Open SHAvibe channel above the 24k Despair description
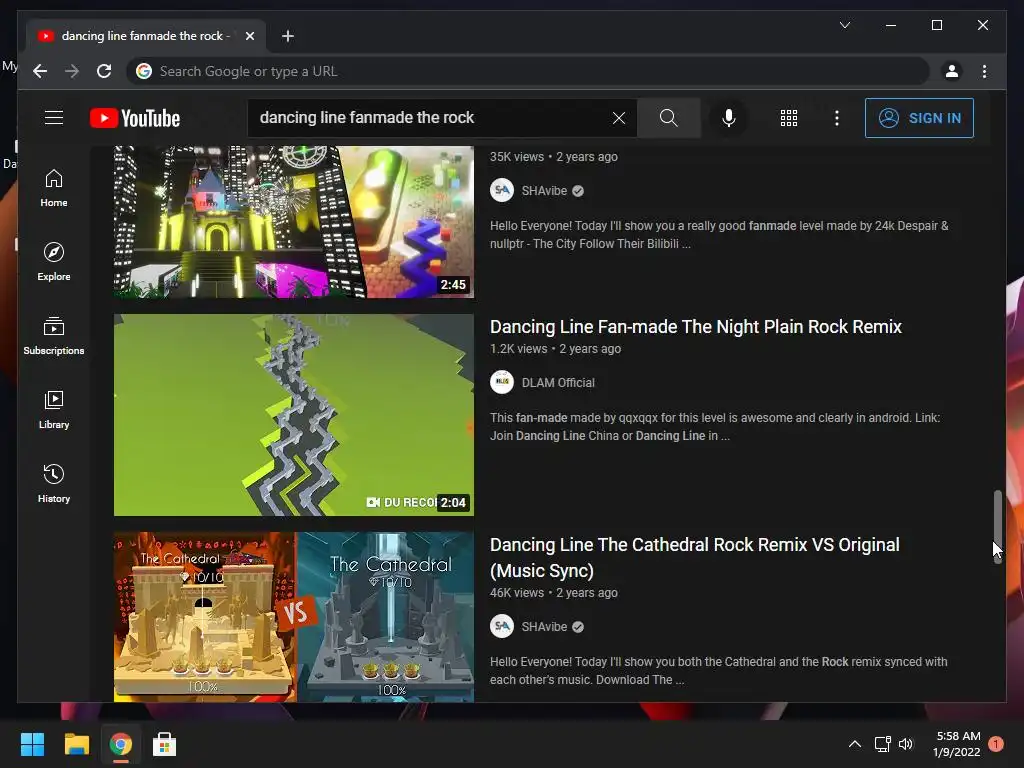 click(544, 191)
